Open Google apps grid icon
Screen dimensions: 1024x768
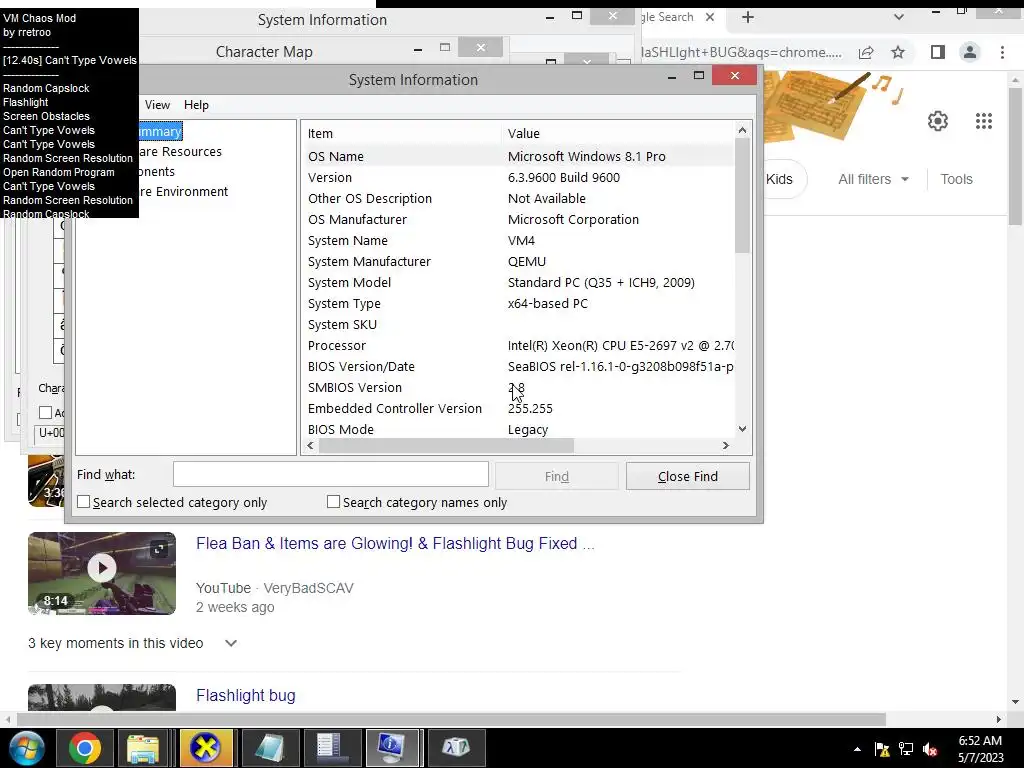[x=984, y=121]
